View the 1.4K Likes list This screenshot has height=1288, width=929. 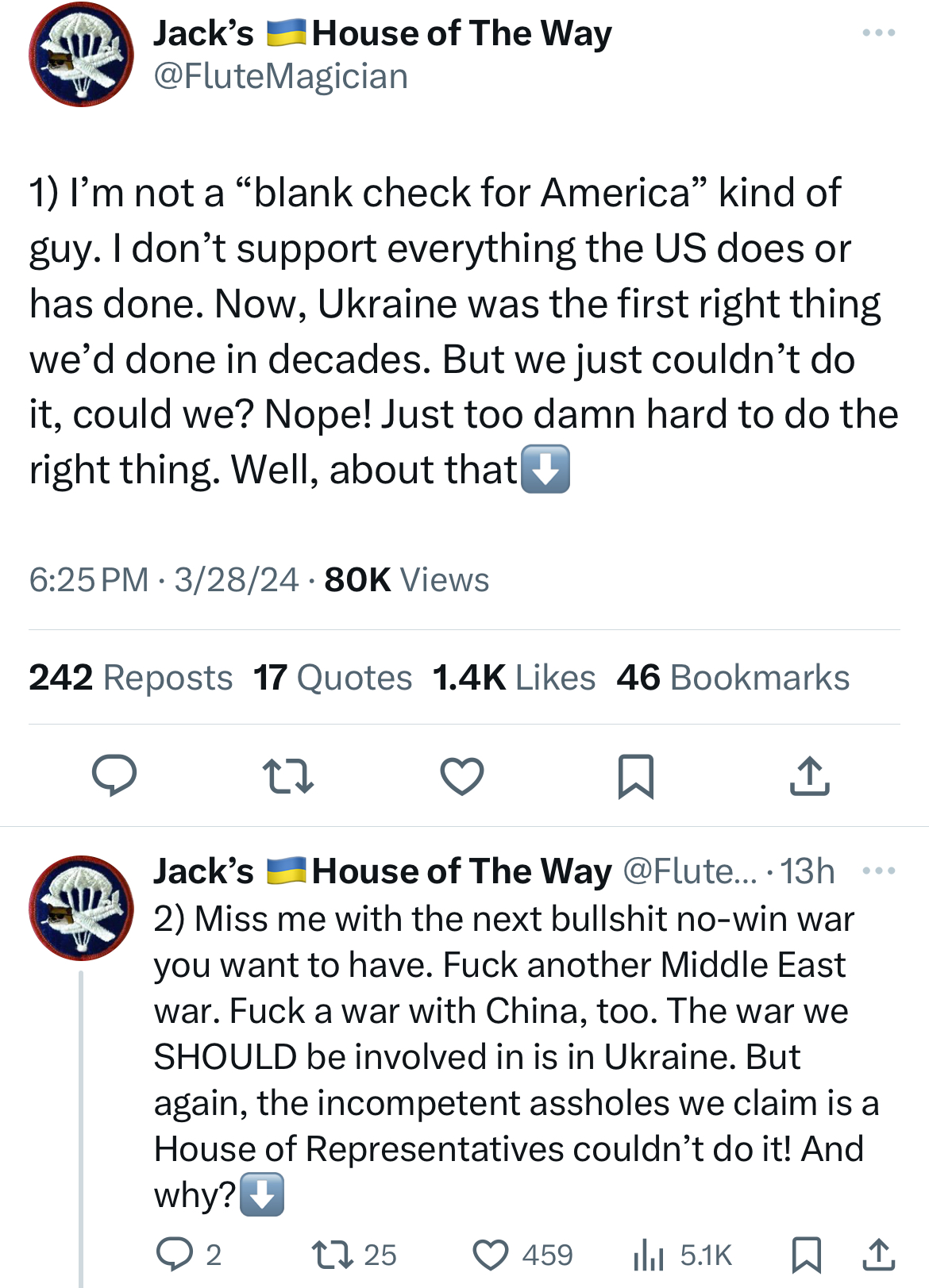point(514,678)
